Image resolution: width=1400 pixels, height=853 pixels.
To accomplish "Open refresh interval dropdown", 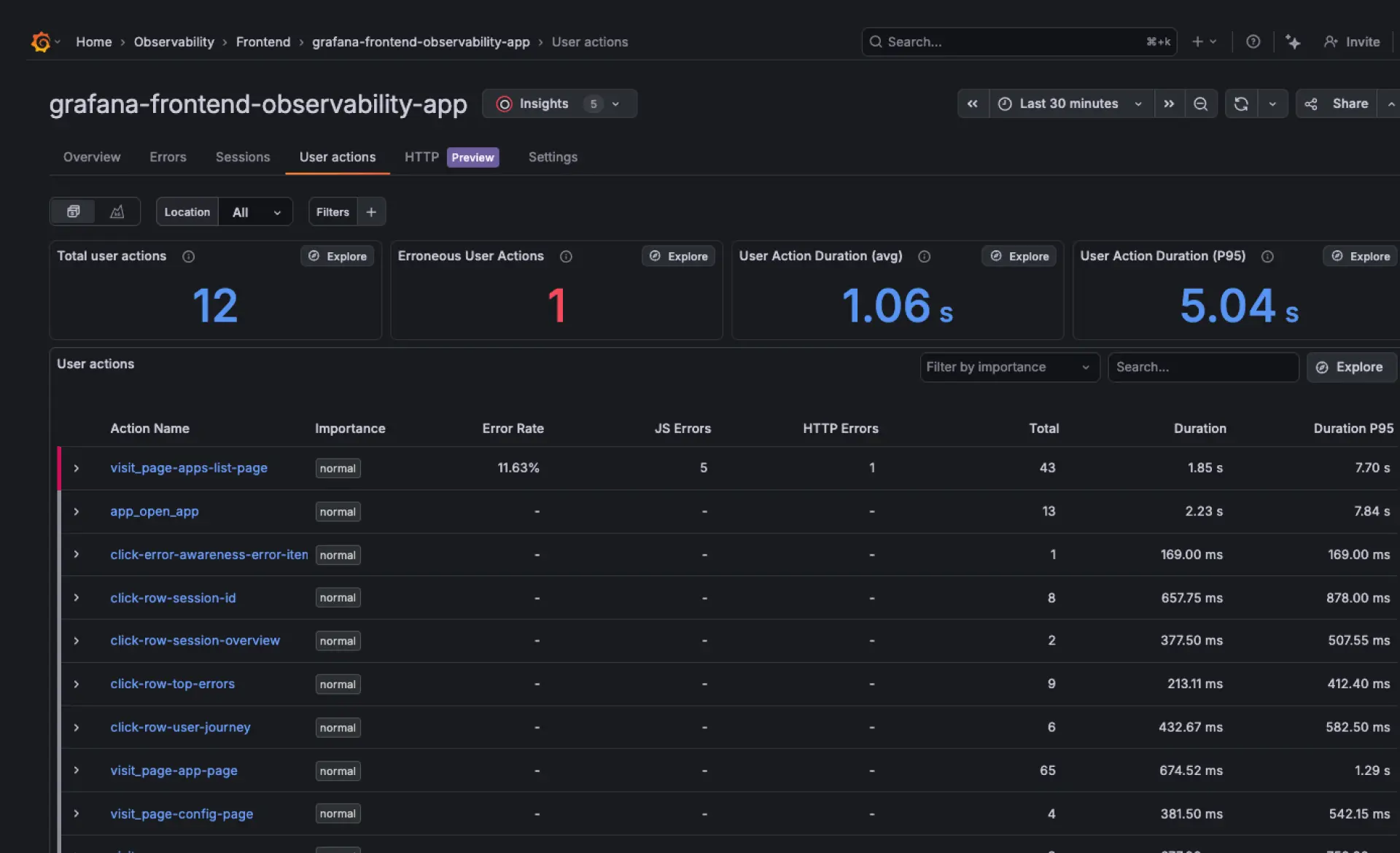I will point(1272,104).
